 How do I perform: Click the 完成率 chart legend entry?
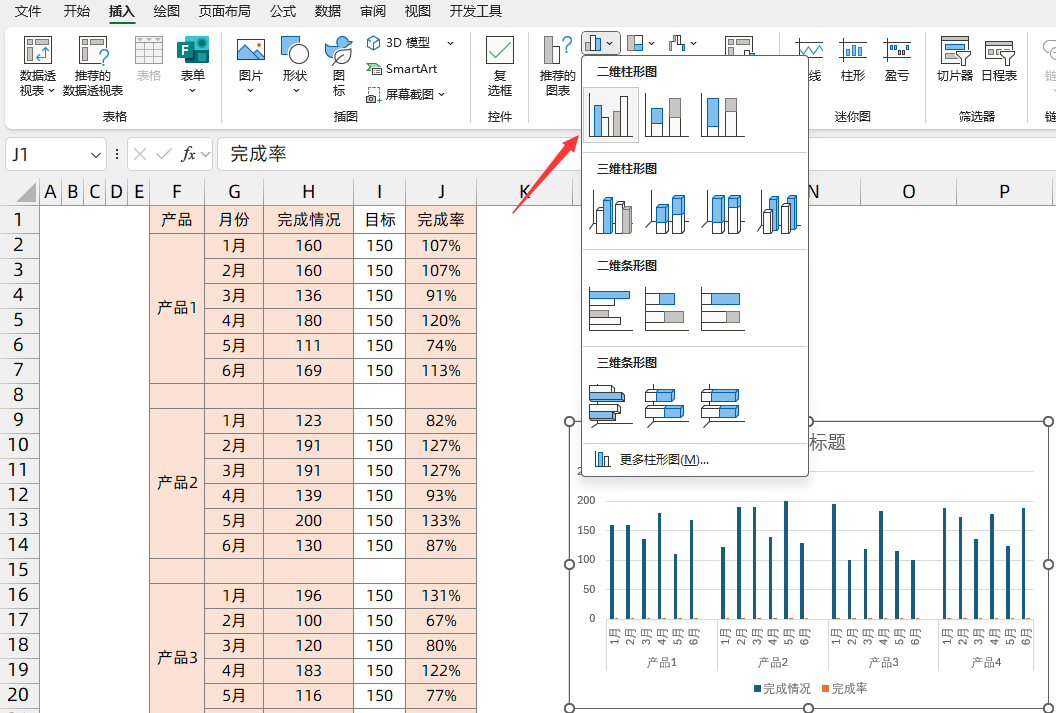pyautogui.click(x=845, y=689)
